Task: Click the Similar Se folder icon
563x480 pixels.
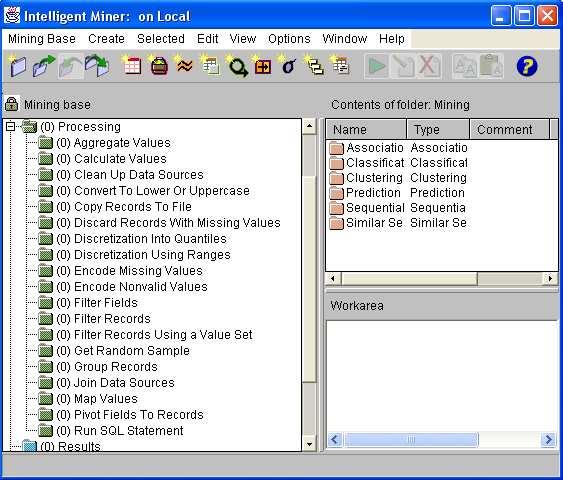Action: click(336, 223)
